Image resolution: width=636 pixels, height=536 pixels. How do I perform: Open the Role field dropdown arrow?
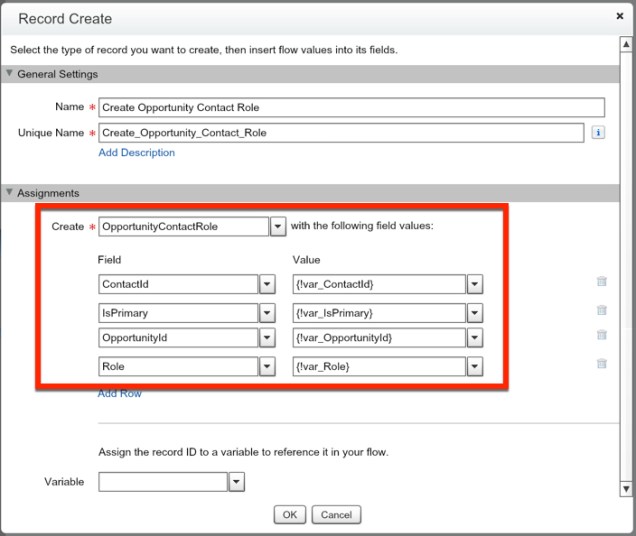[267, 366]
